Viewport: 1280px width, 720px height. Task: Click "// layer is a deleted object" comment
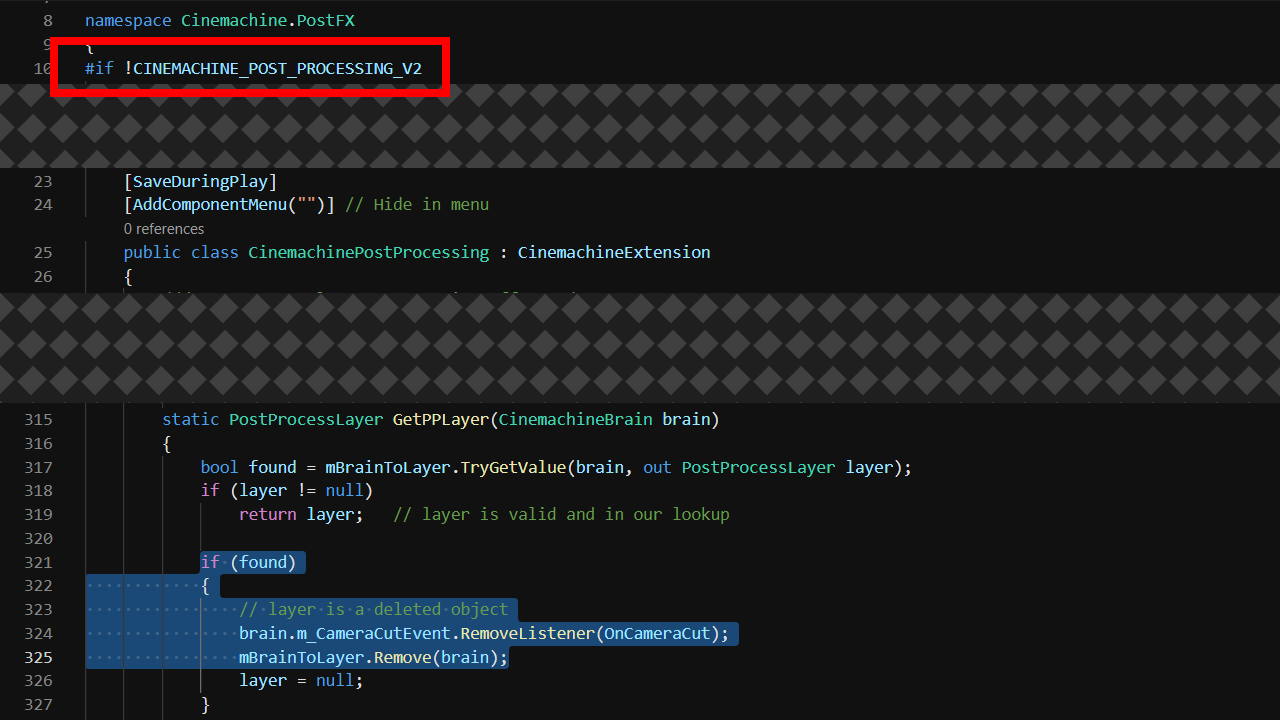373,609
